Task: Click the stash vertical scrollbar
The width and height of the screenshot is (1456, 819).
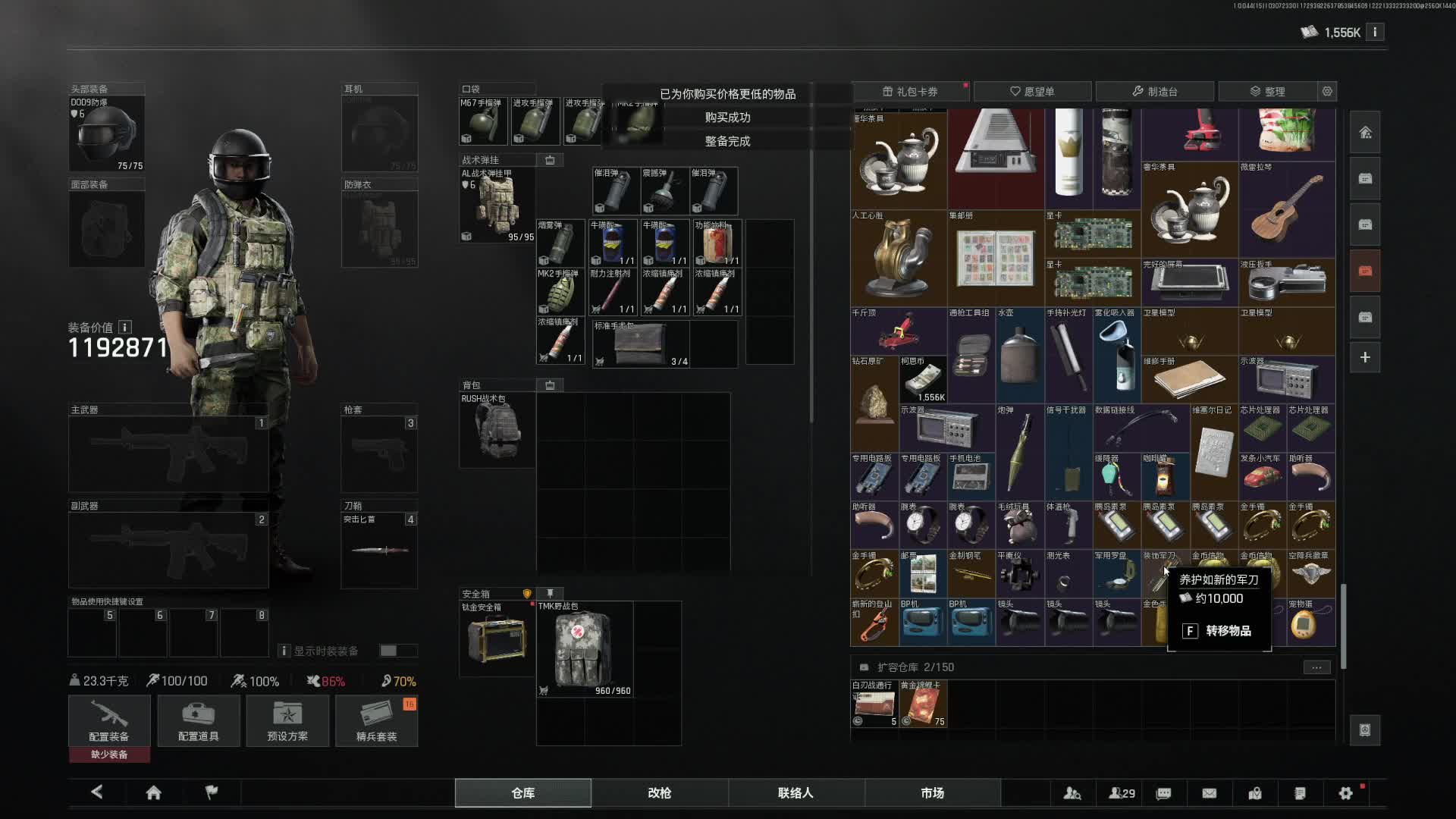Action: [1343, 625]
